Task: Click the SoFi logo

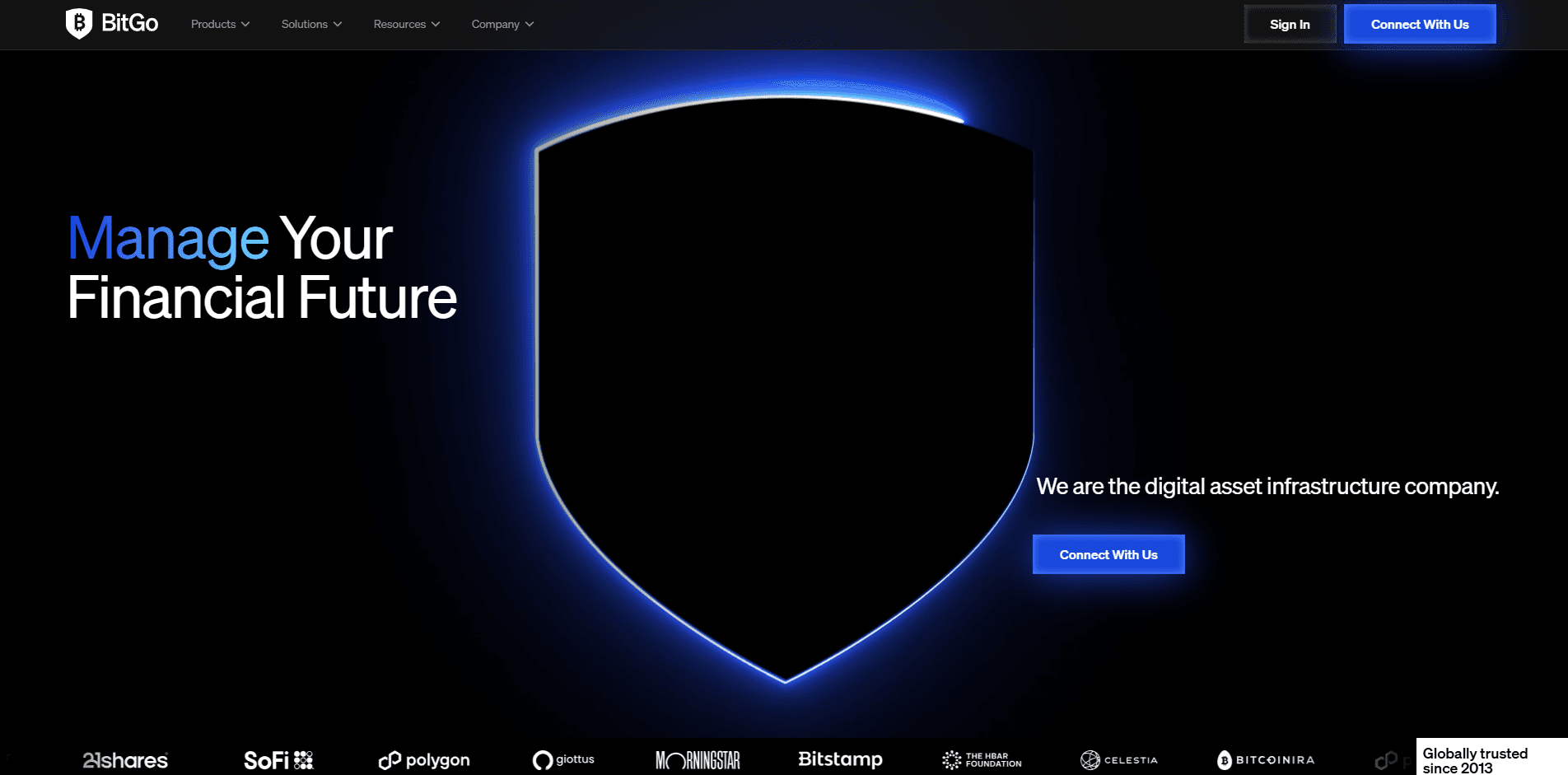Action: [278, 758]
